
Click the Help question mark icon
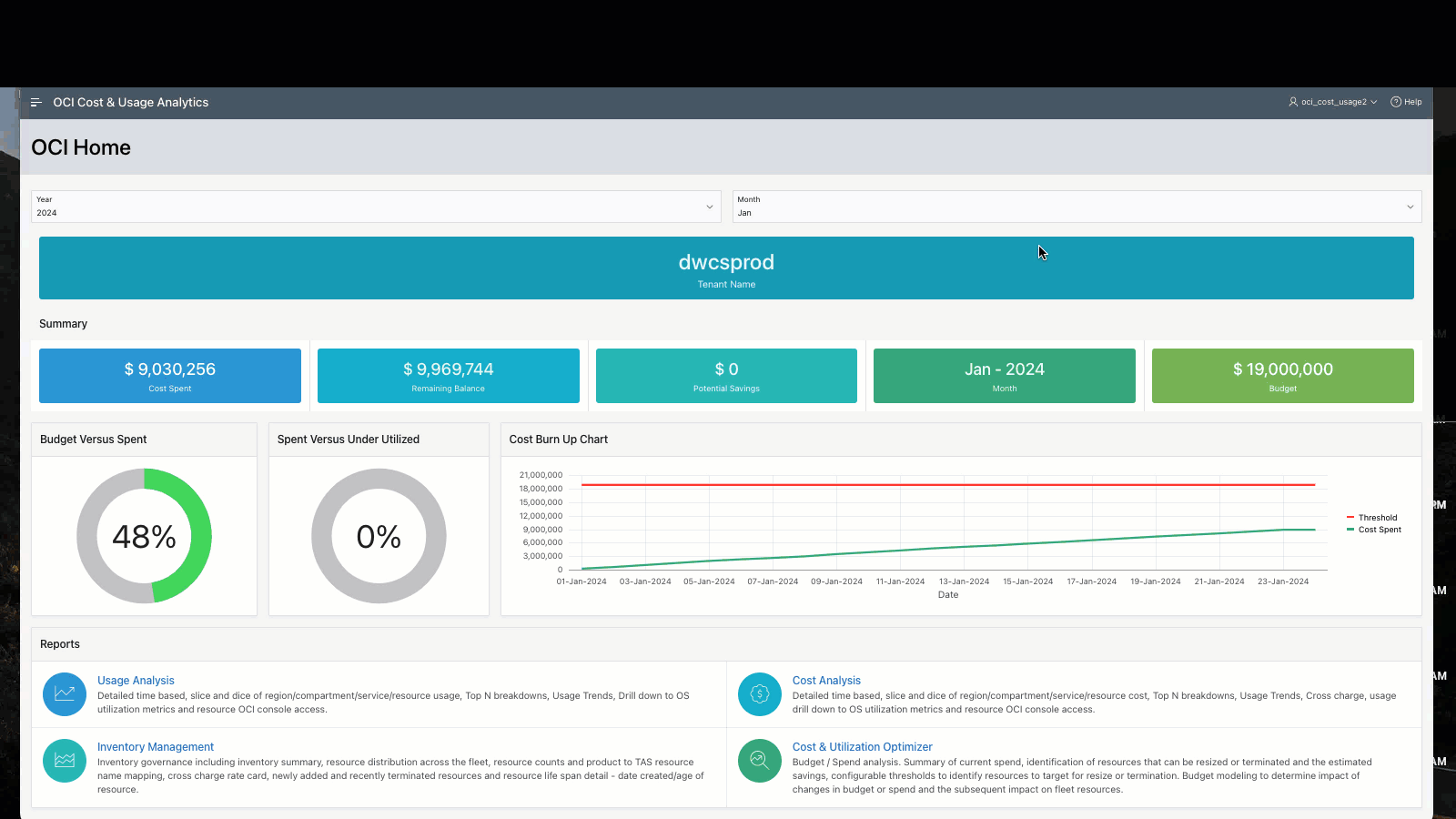[x=1395, y=102]
